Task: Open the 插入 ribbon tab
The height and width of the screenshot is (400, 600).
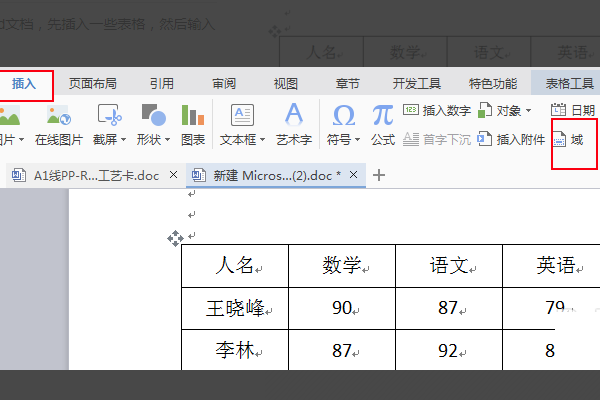Action: tap(24, 83)
